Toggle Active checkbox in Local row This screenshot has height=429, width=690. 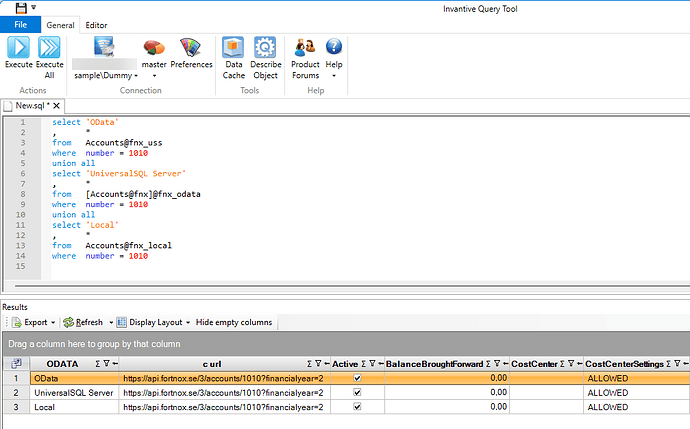click(357, 407)
